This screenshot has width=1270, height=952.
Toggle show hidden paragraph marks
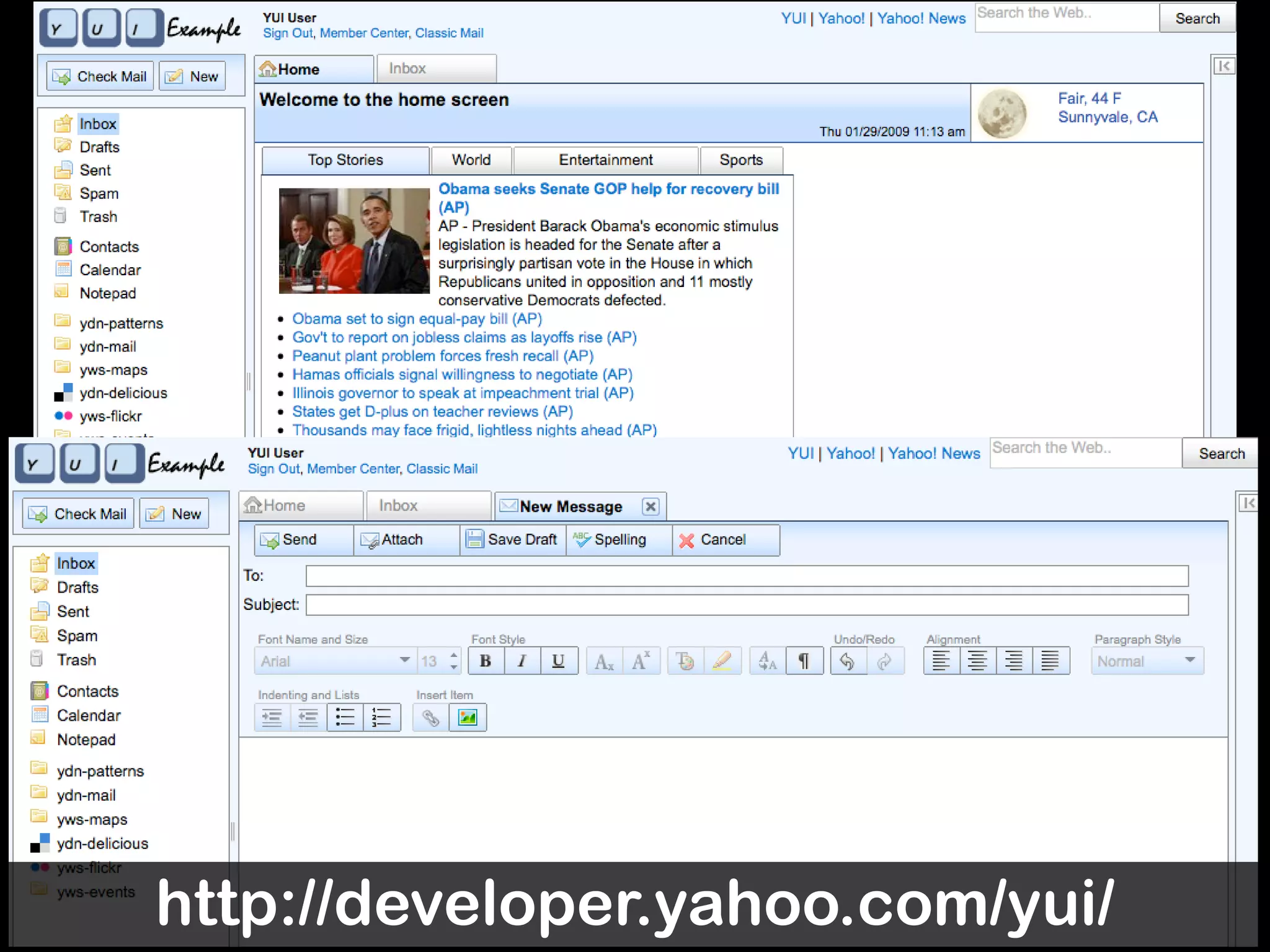pos(804,661)
